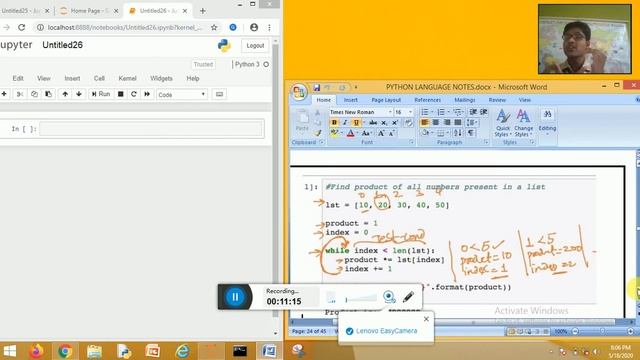Click Clear Formatting icon in Word Font group
Viewport: 640px width, 360px height.
pyautogui.click(x=408, y=122)
